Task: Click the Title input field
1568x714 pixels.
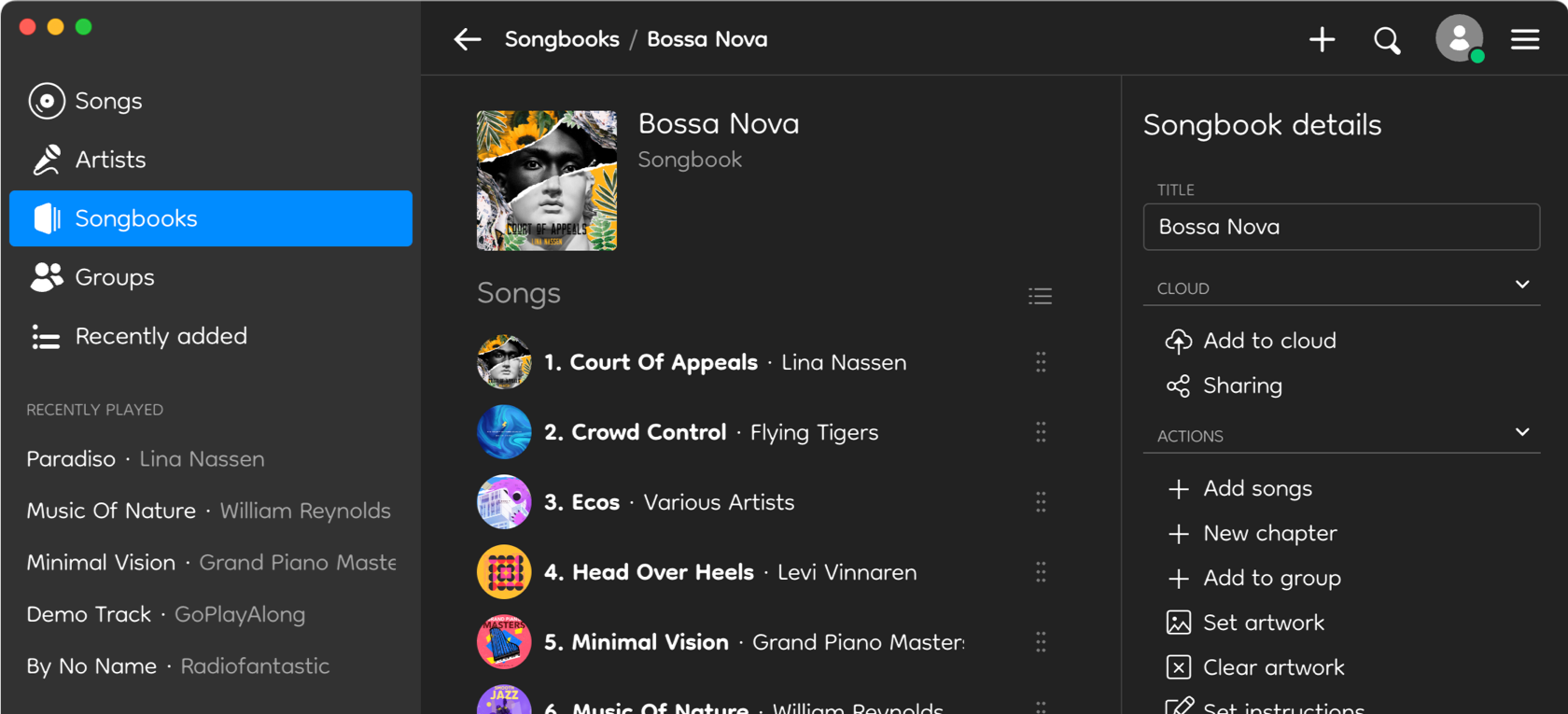Action: [1340, 227]
